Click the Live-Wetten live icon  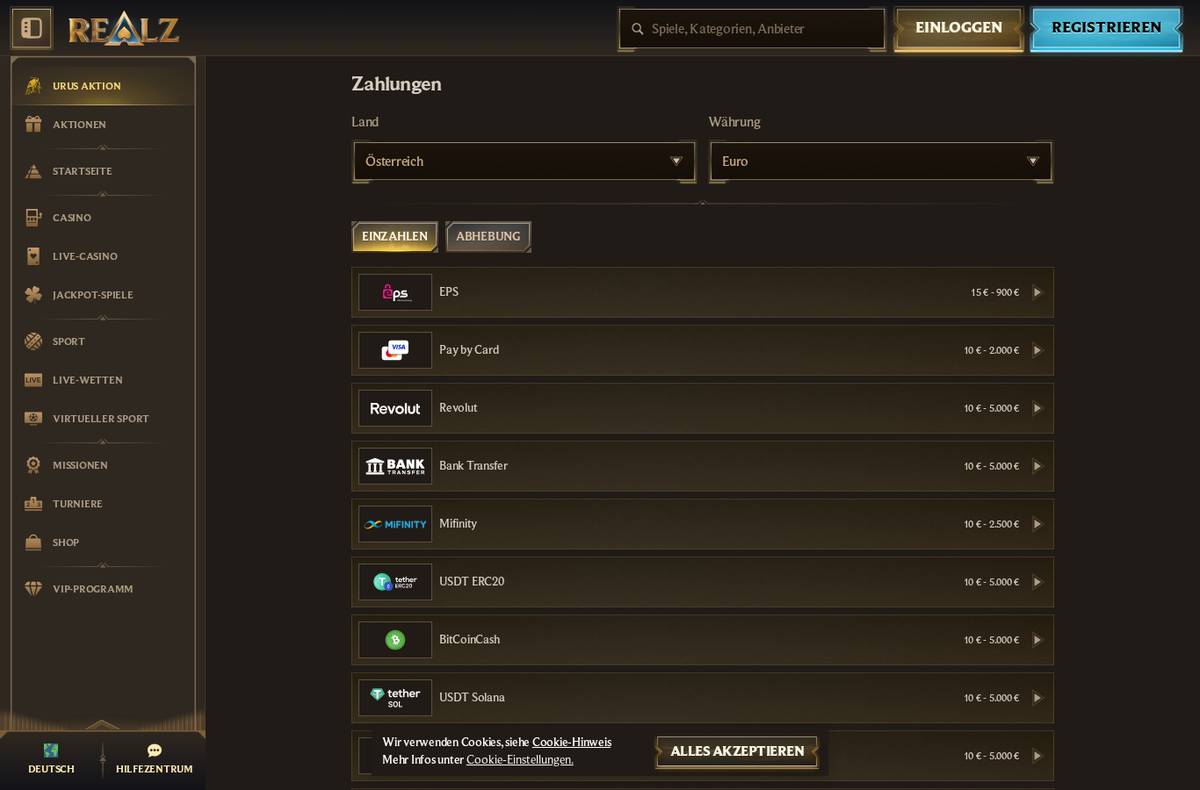33,380
